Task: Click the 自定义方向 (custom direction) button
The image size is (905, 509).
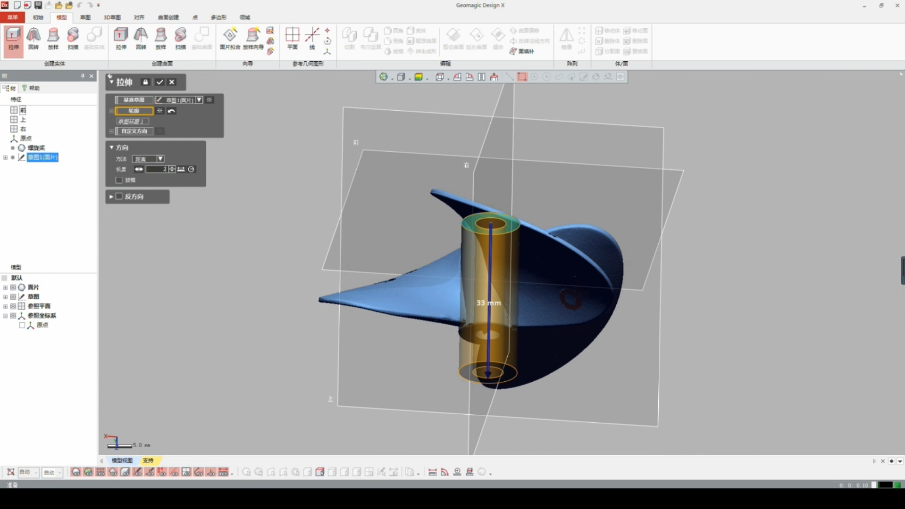Action: 135,131
